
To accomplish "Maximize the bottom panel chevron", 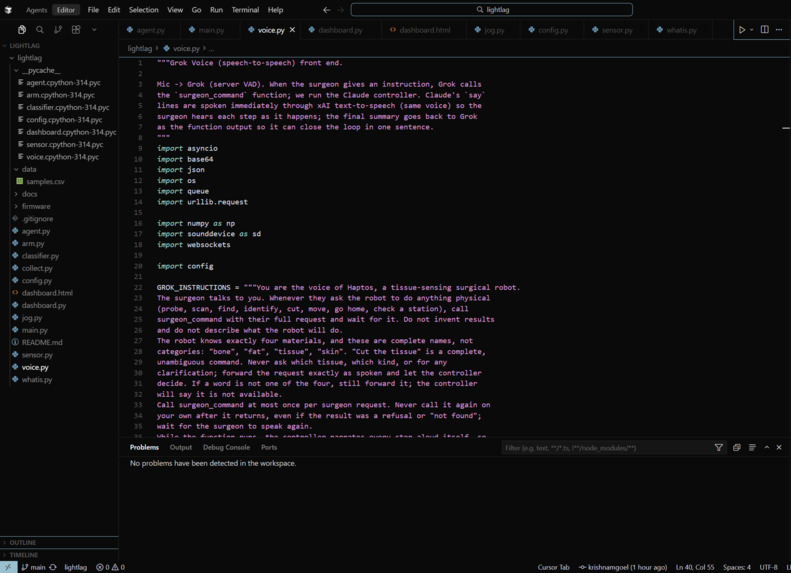I will click(767, 447).
